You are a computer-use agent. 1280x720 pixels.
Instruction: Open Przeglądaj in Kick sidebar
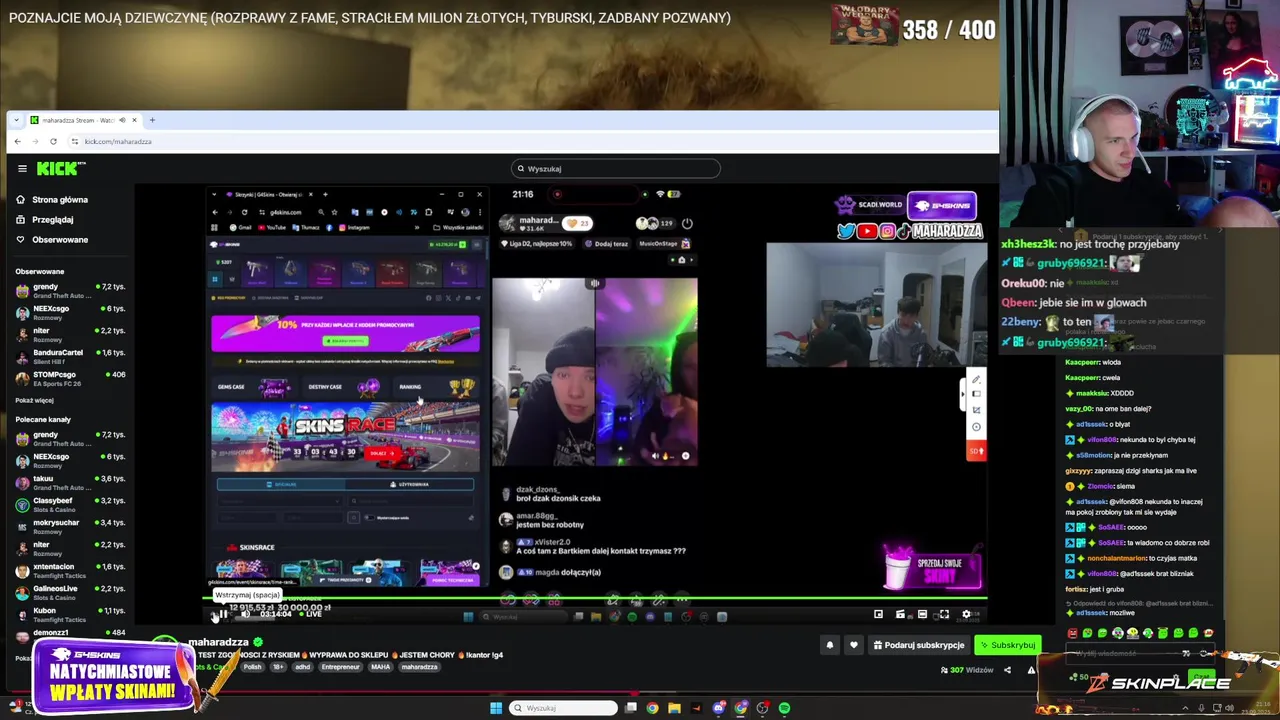tap(45, 220)
